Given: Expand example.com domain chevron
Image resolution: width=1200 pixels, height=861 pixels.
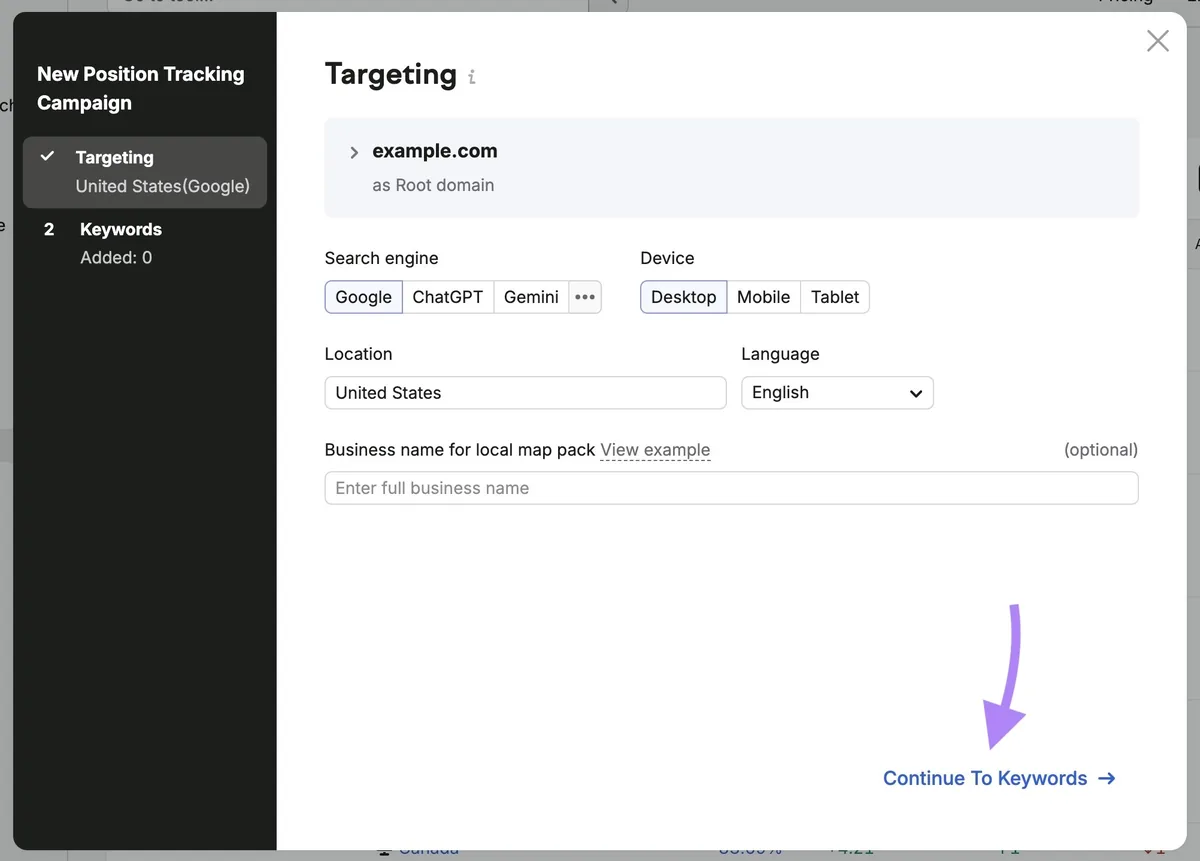Looking at the screenshot, I should (354, 153).
